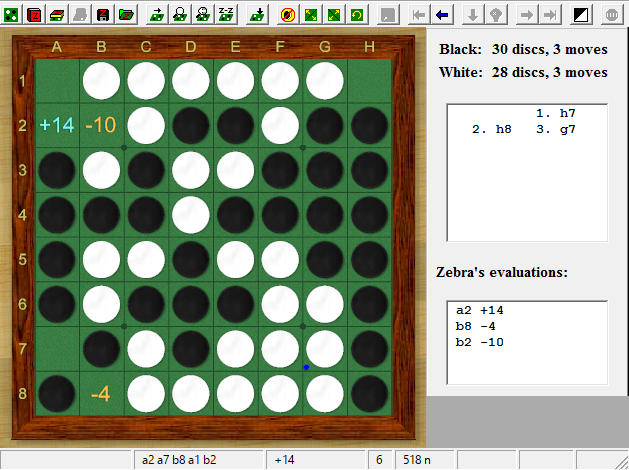Click the grey square icon beside rotate

coord(388,15)
